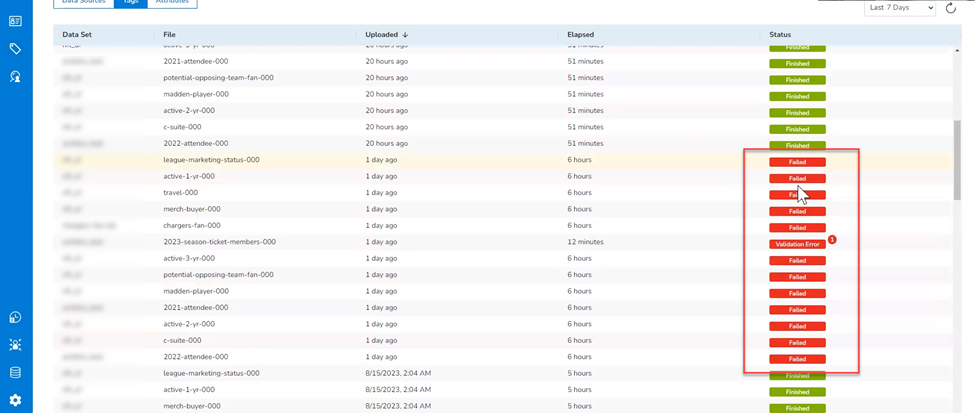
Task: Click the Data Set column header
Action: coord(77,34)
